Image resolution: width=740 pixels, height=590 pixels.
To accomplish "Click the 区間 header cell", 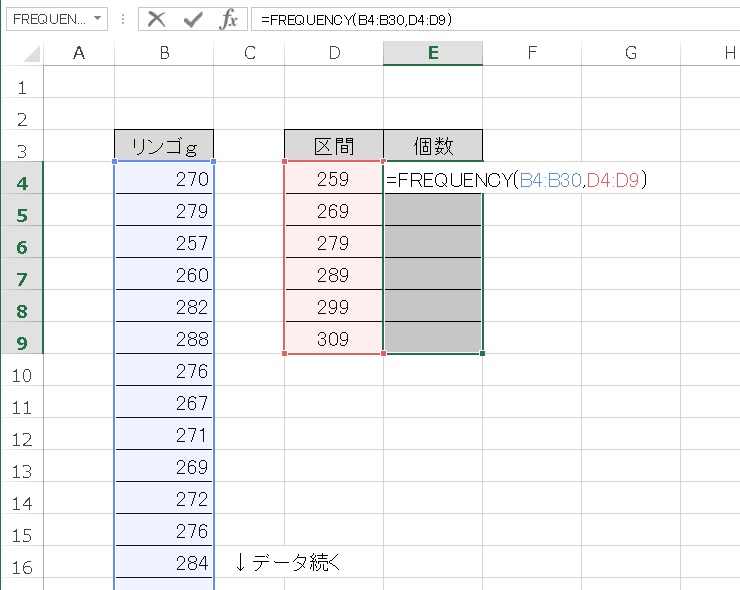I will [x=334, y=146].
